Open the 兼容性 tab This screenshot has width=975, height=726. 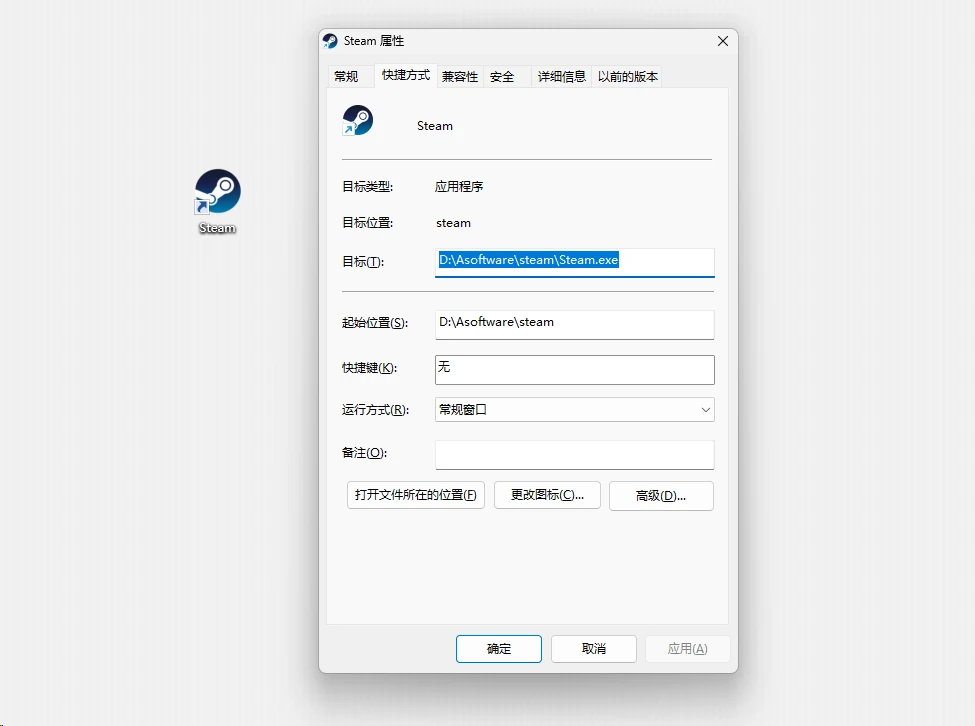460,76
